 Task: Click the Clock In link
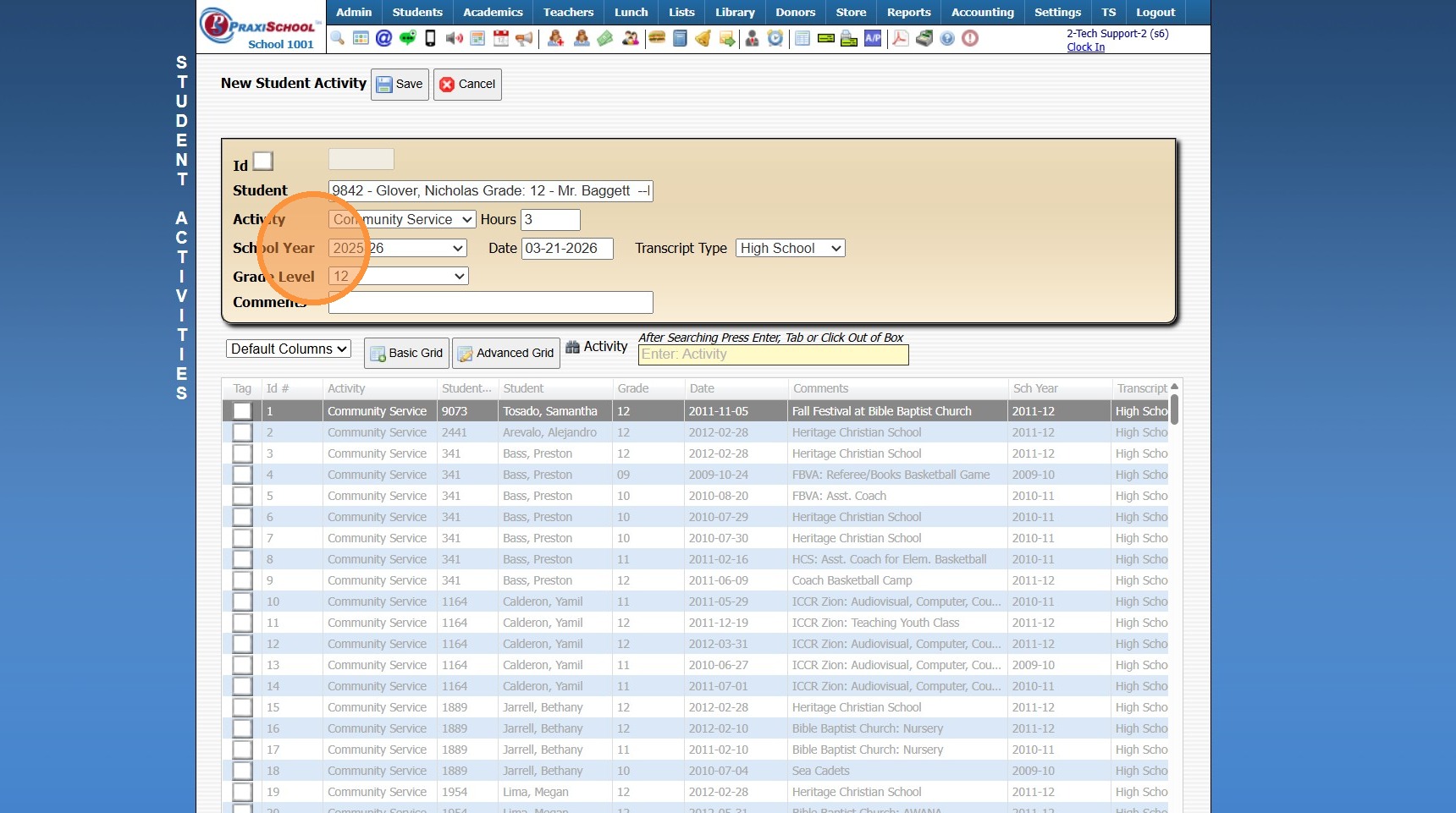[1085, 47]
